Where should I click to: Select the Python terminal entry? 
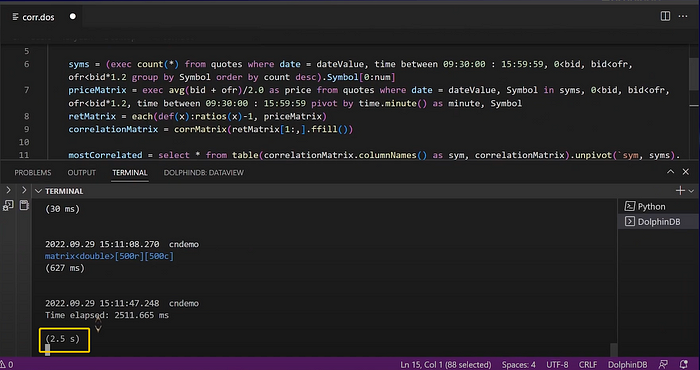tap(658, 207)
